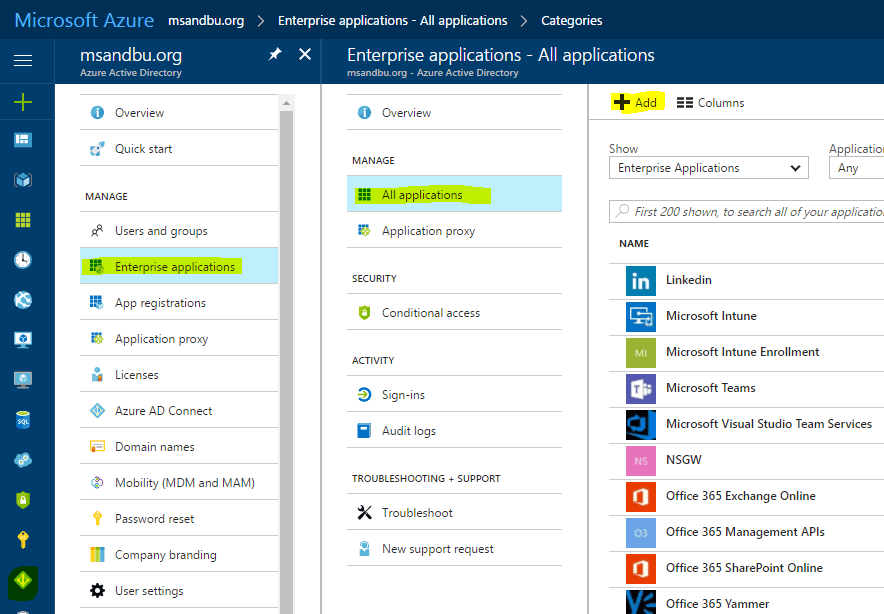
Task: Sort by the NAME column header
Action: [x=634, y=244]
